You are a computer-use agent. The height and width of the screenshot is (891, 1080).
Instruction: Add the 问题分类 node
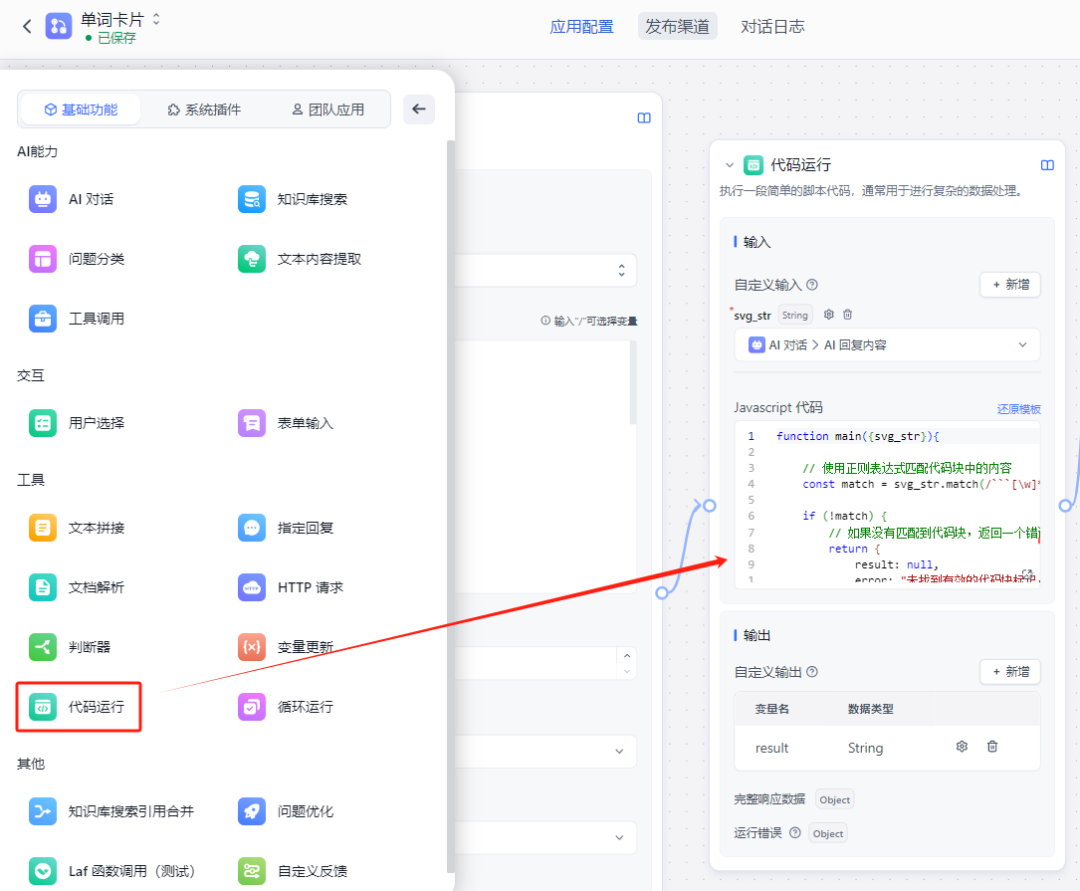click(x=77, y=259)
